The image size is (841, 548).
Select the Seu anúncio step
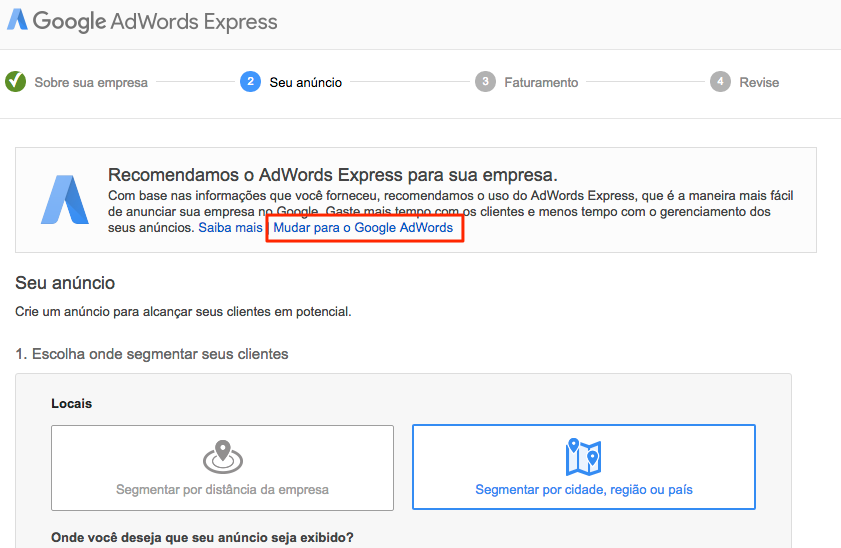click(x=306, y=83)
